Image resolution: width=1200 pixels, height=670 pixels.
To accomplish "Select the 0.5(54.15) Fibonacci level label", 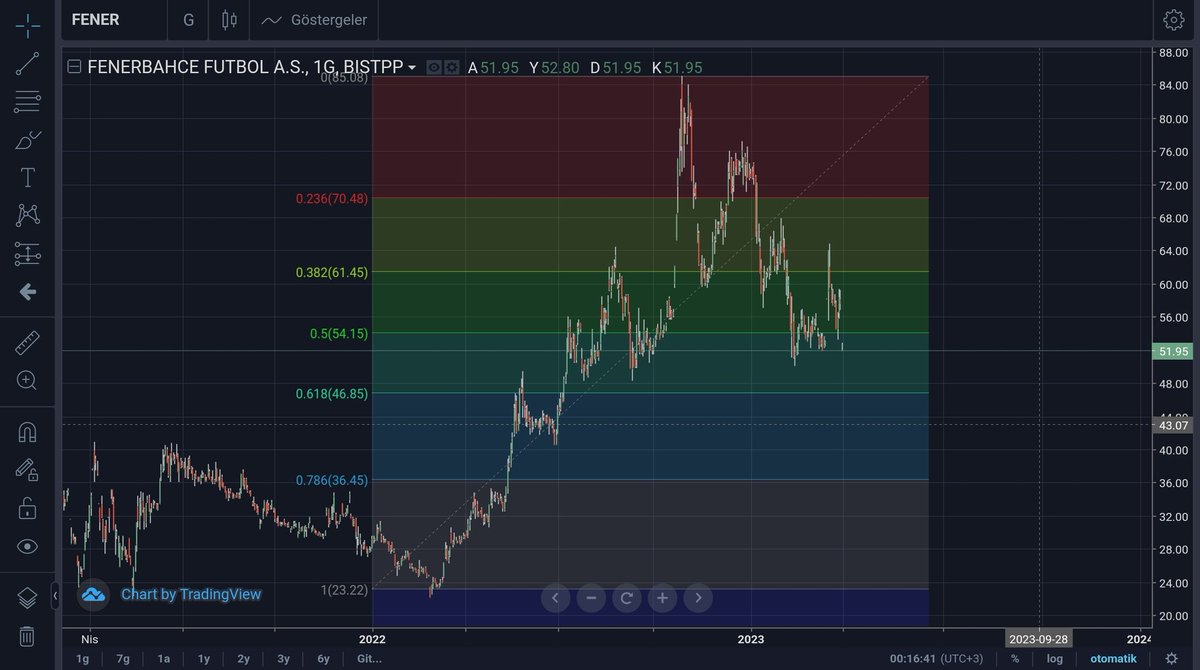I will point(339,333).
